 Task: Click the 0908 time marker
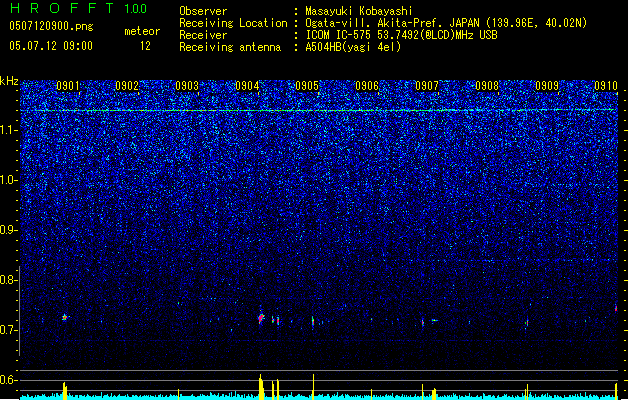click(487, 86)
